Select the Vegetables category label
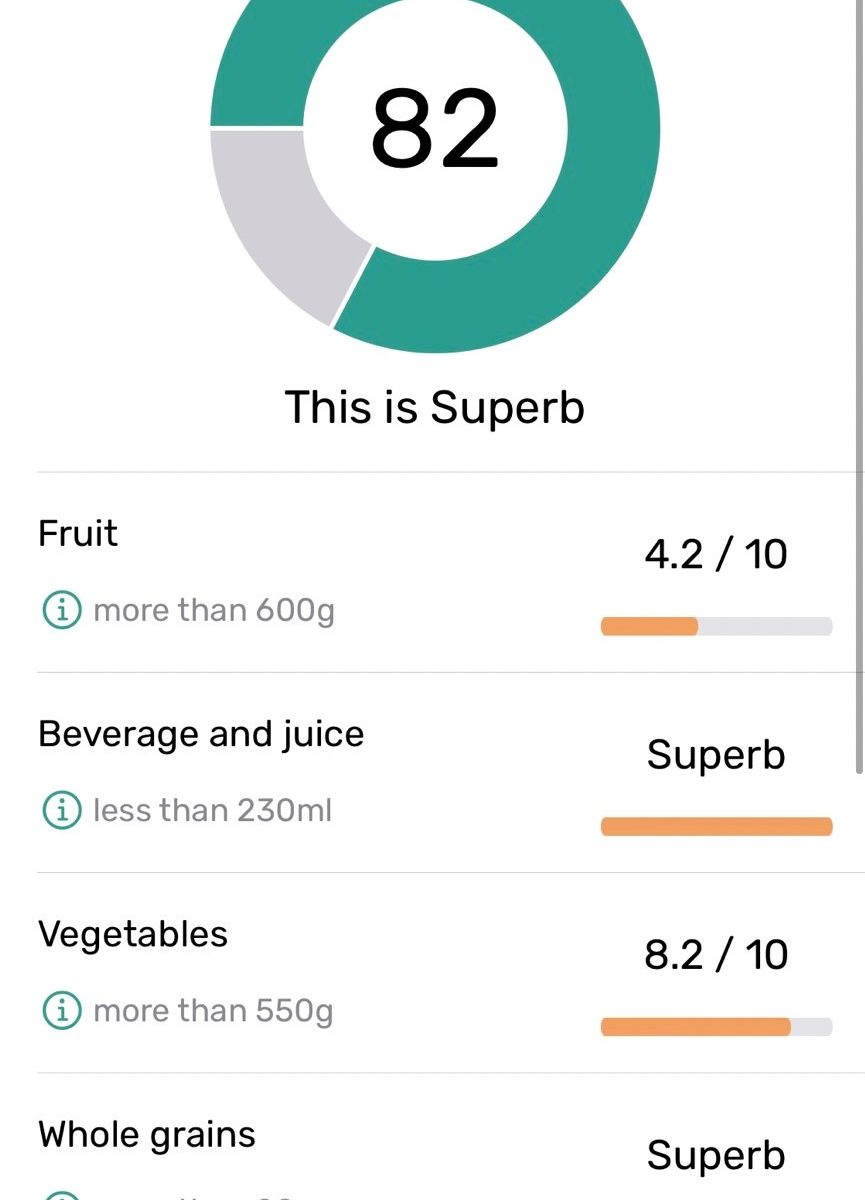The image size is (865, 1200). [x=133, y=934]
